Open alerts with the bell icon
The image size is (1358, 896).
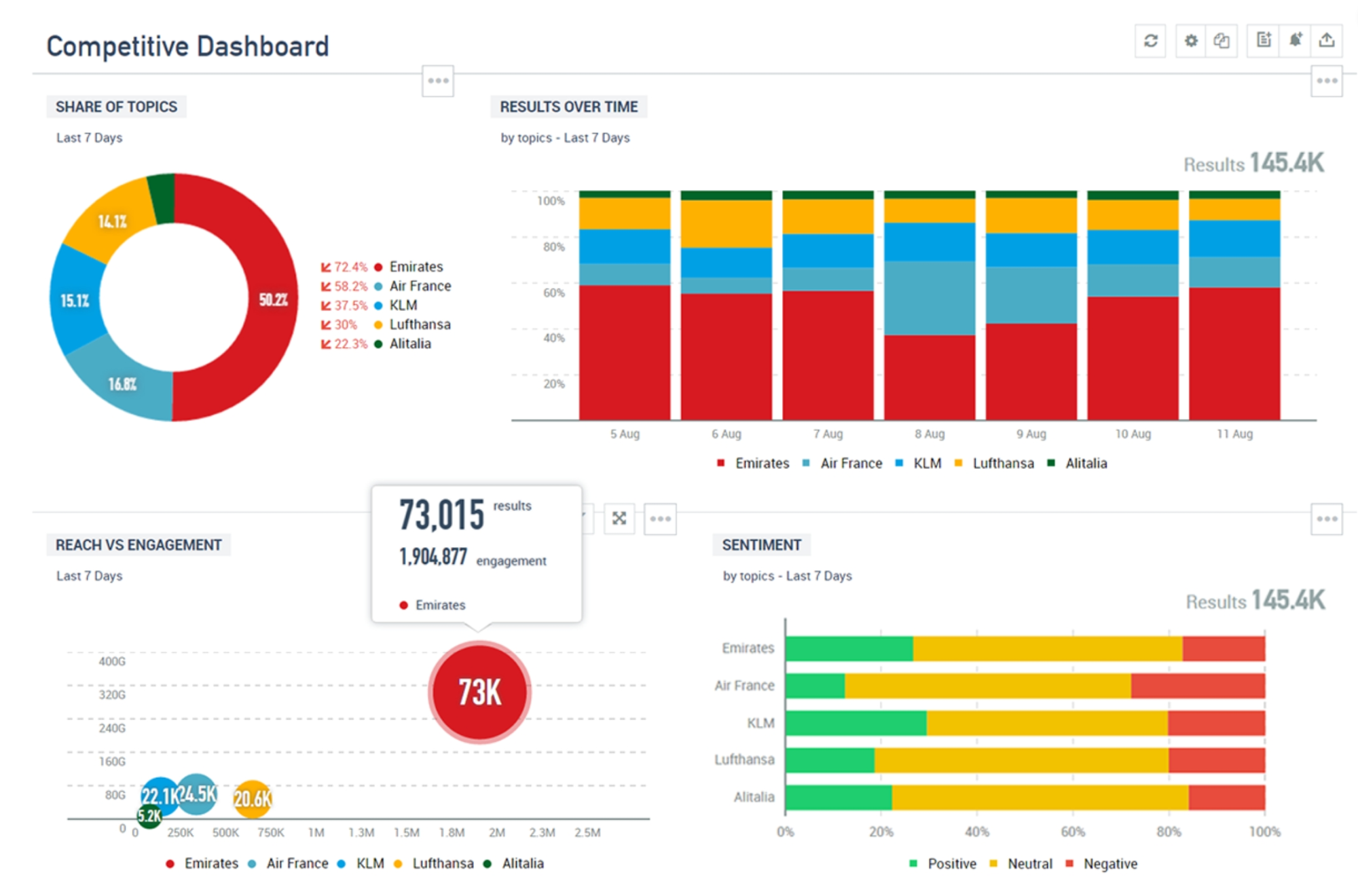tap(1295, 41)
